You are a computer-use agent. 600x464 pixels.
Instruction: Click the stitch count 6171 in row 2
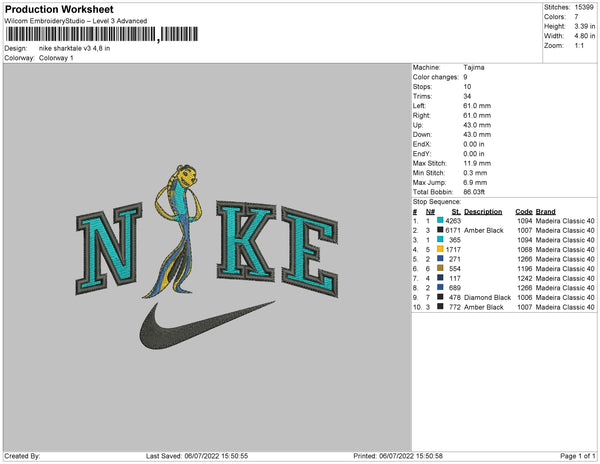tap(453, 230)
